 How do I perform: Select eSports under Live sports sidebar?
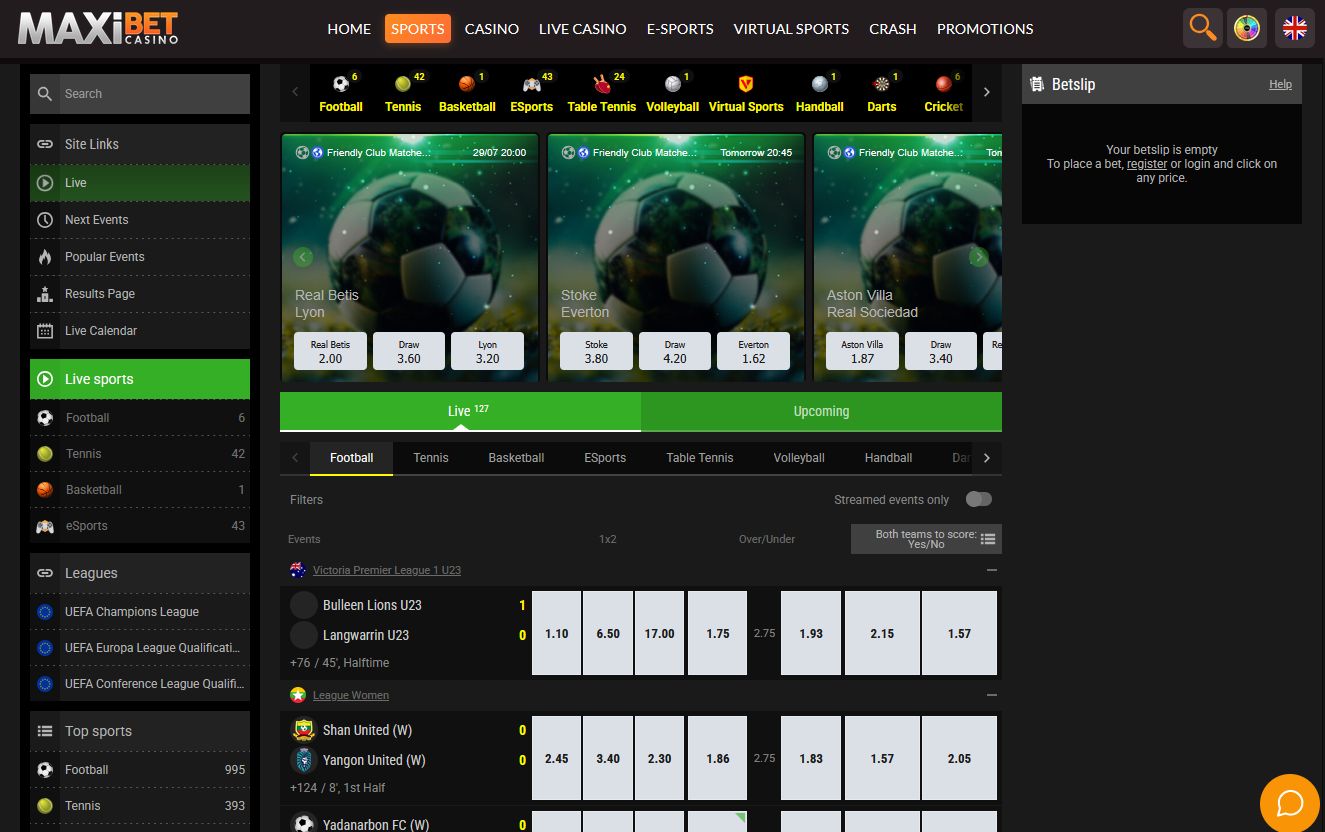(140, 526)
